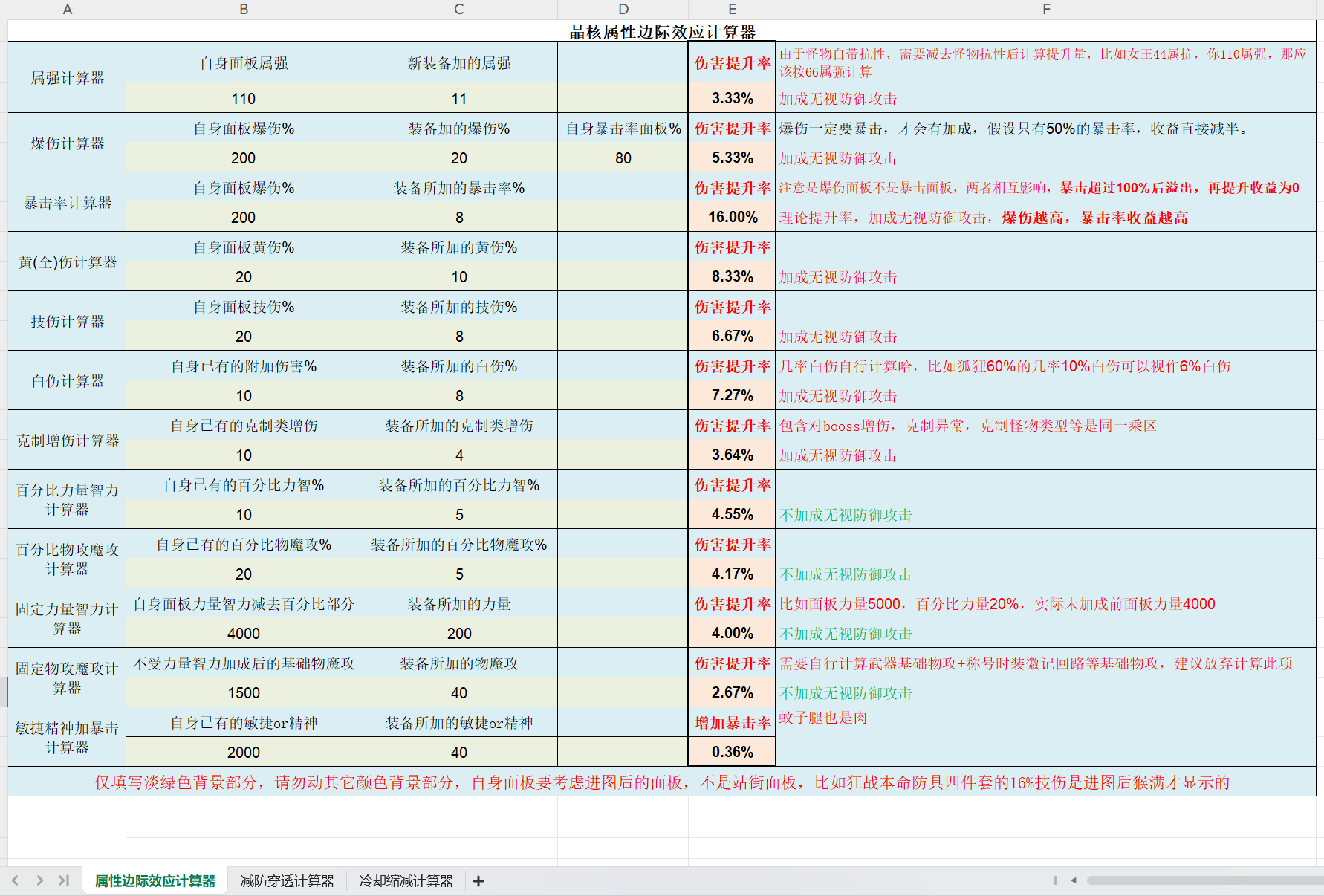1324x896 pixels.
Task: Select the 2000 敏捷or精神 value cell
Action: 243,752
